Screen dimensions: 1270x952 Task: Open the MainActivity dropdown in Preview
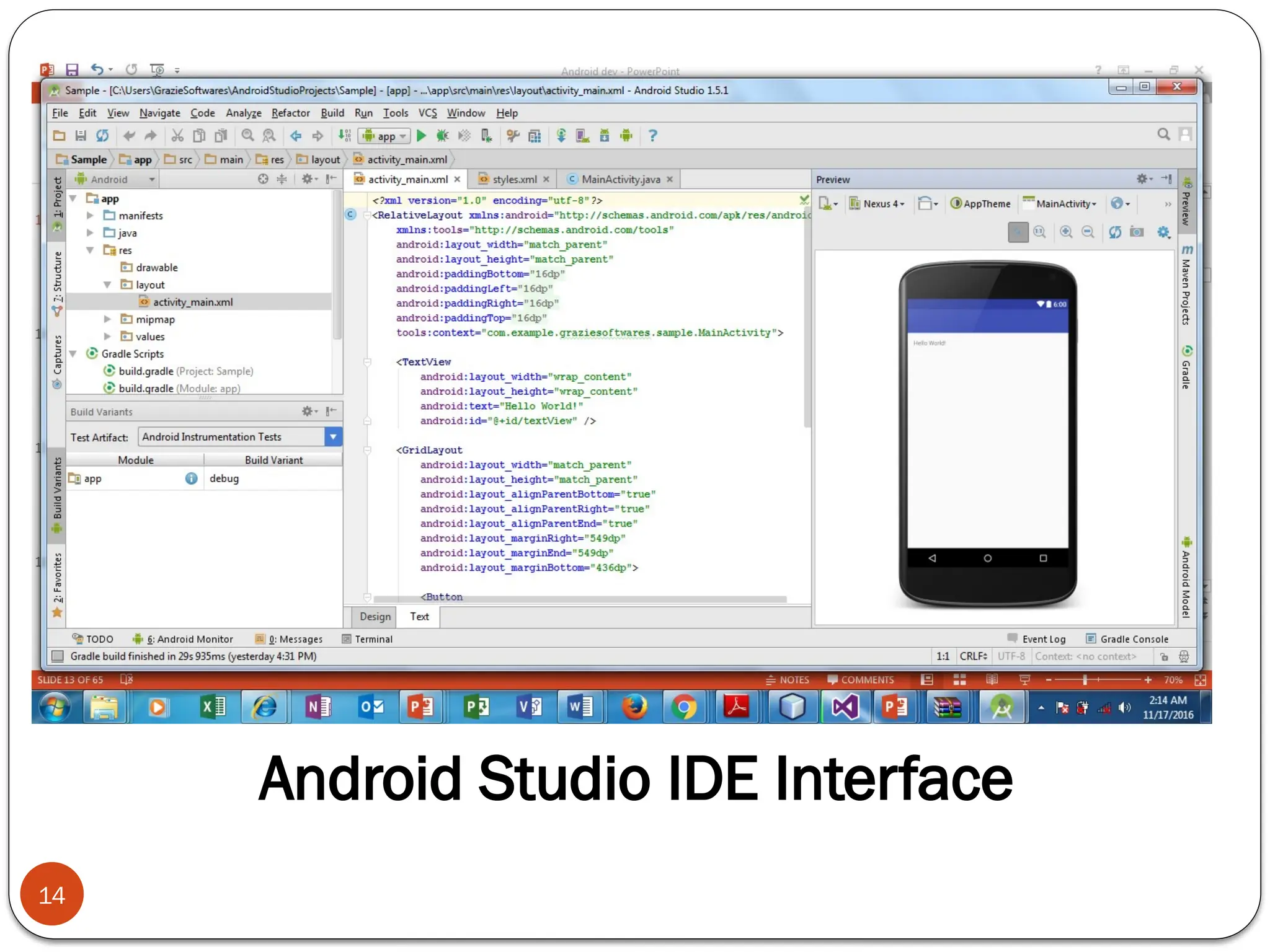coord(1060,203)
